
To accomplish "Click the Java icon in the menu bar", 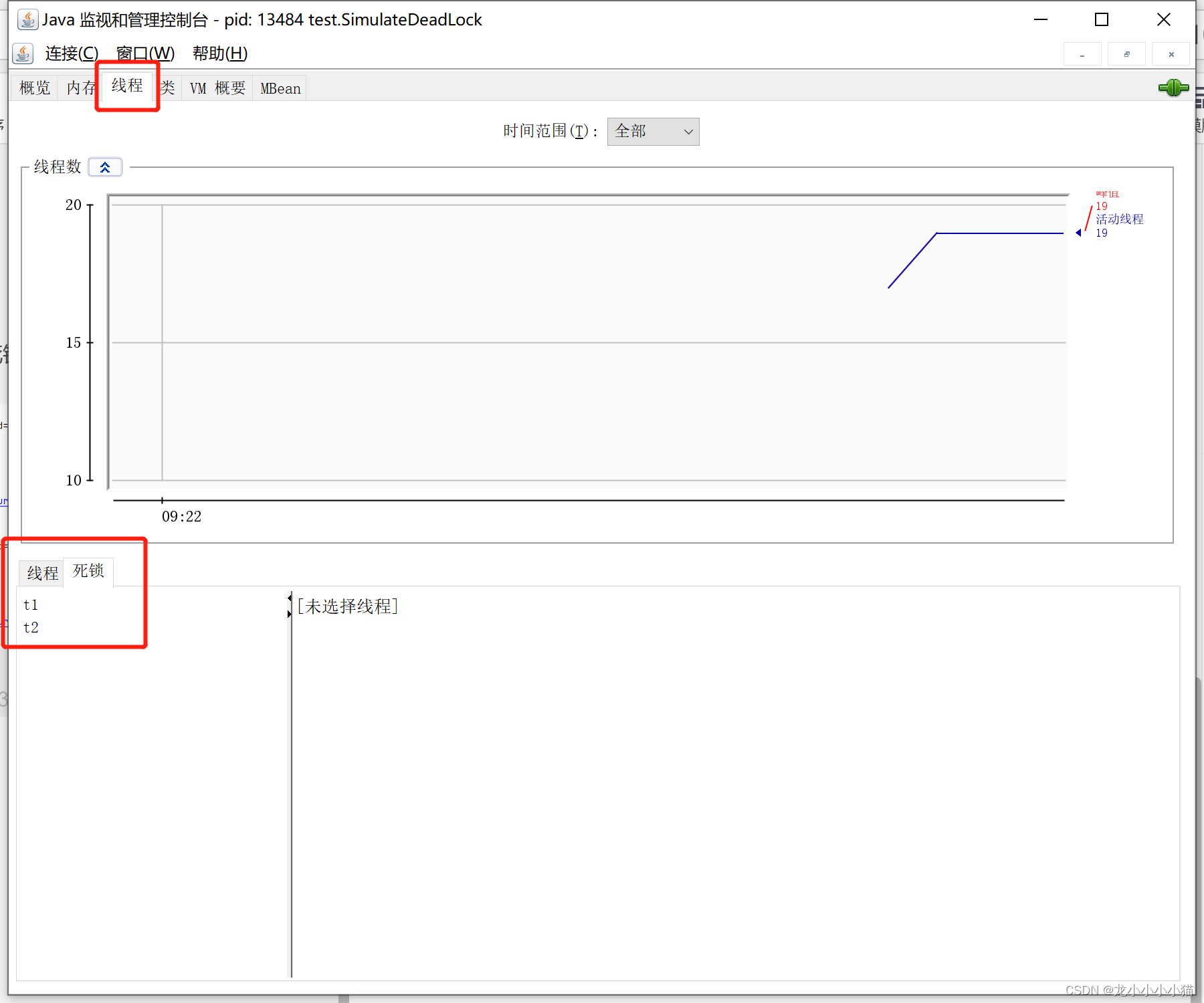I will coord(23,53).
